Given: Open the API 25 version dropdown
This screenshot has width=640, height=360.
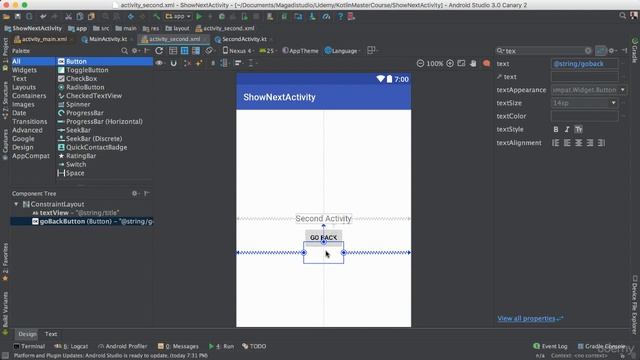Looking at the screenshot, I should coord(268,51).
